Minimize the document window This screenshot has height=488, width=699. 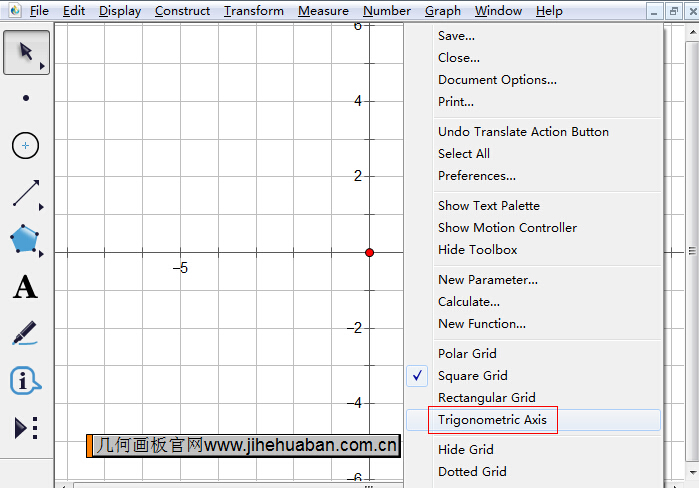pos(654,11)
